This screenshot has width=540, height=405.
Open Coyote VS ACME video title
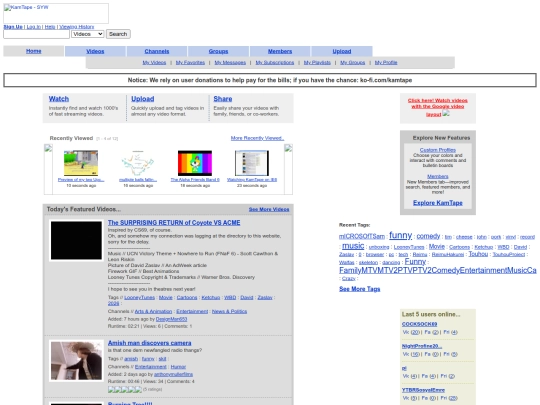click(174, 223)
